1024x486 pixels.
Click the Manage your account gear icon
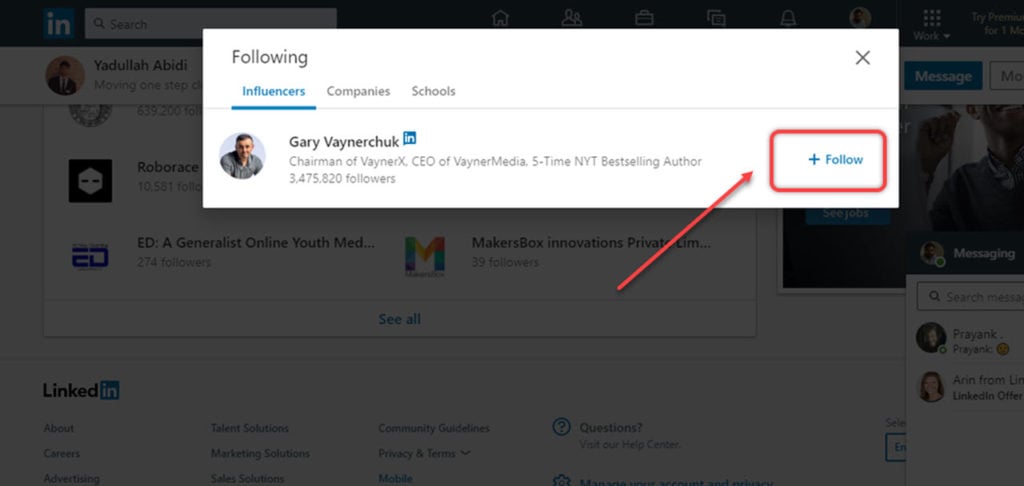point(562,482)
